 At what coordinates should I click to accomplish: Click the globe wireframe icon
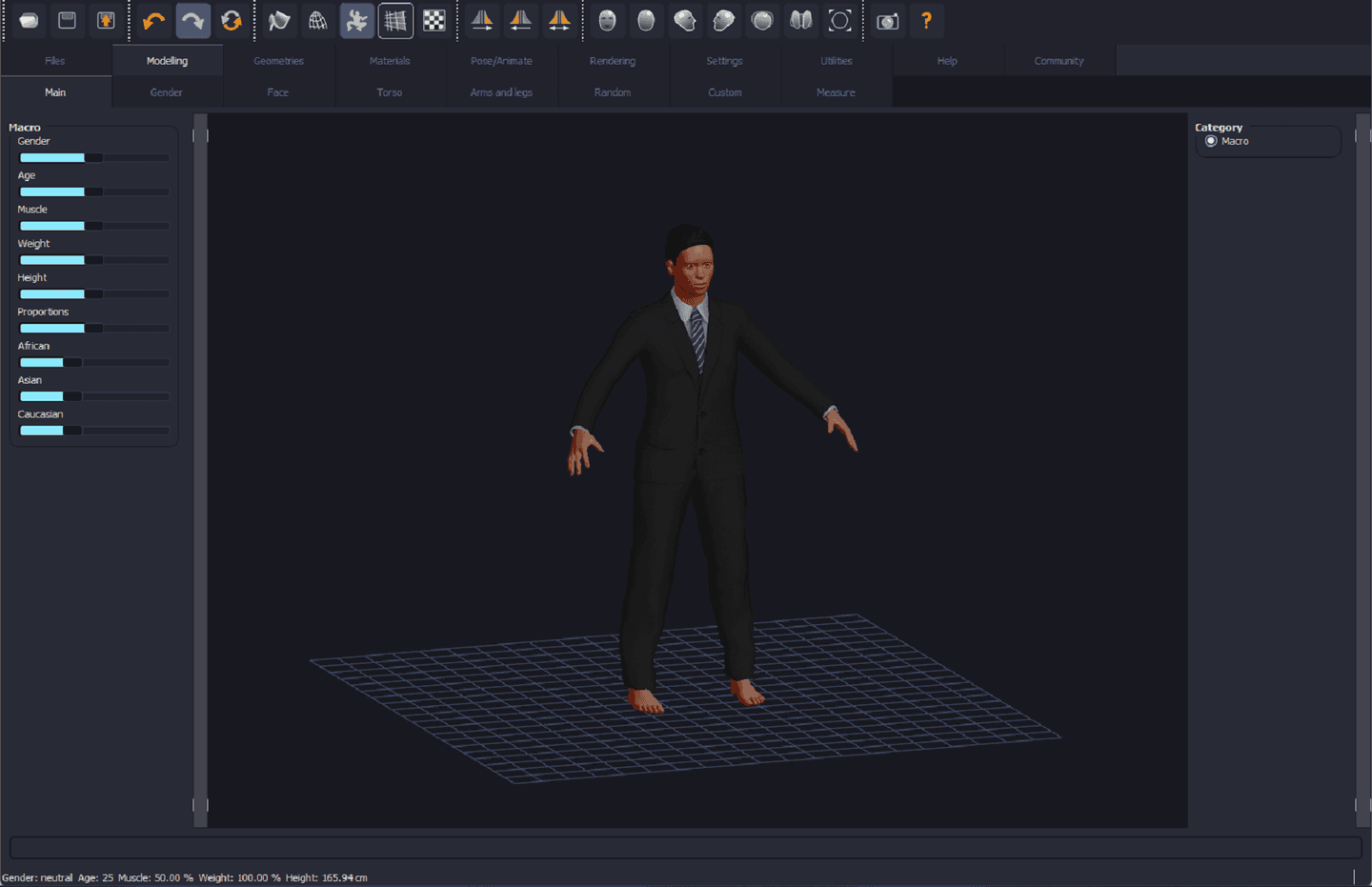(317, 20)
